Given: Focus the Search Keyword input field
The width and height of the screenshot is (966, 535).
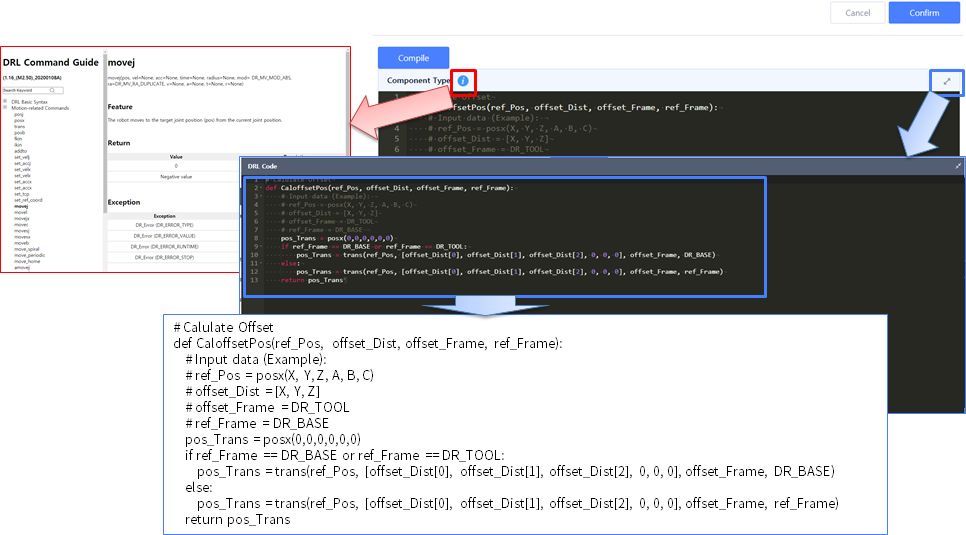Looking at the screenshot, I should (22, 90).
